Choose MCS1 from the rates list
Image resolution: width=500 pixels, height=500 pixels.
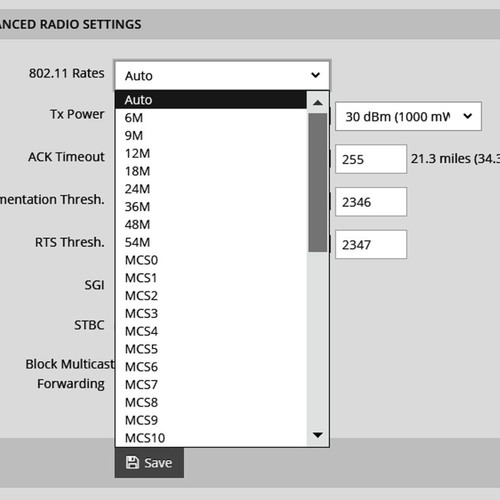[x=211, y=278]
